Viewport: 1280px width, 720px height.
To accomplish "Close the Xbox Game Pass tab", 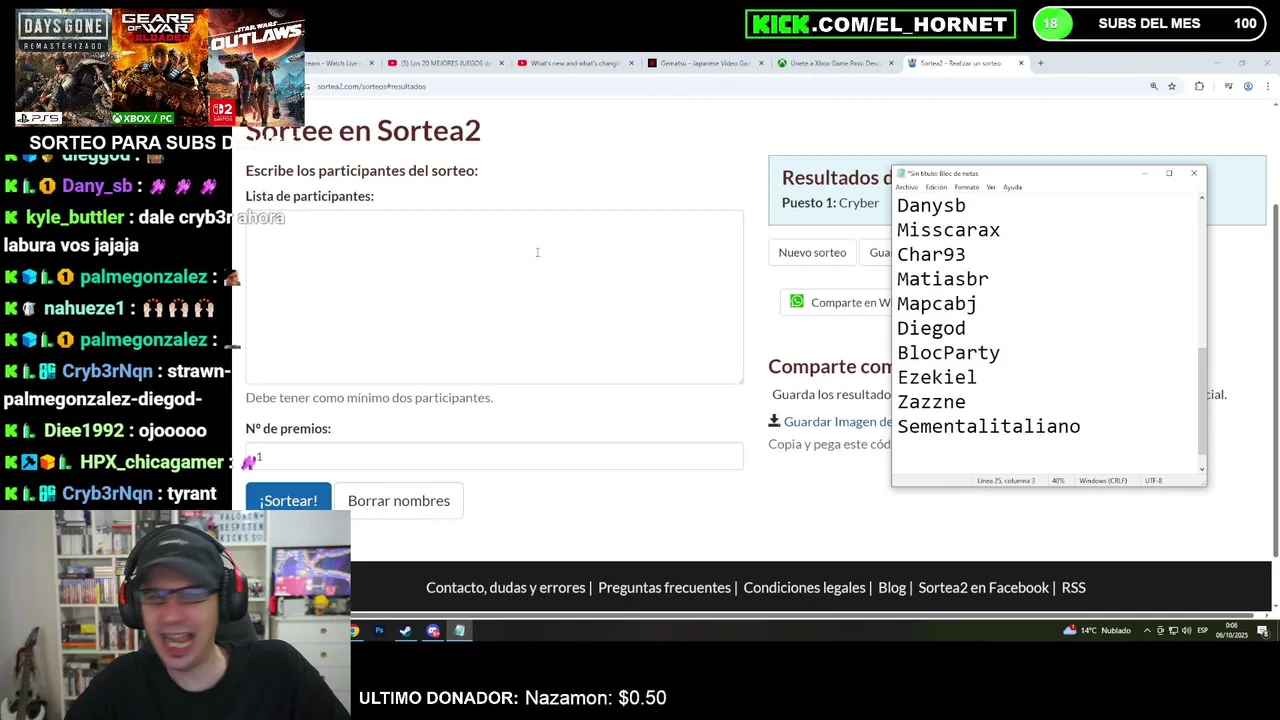I will [891, 63].
